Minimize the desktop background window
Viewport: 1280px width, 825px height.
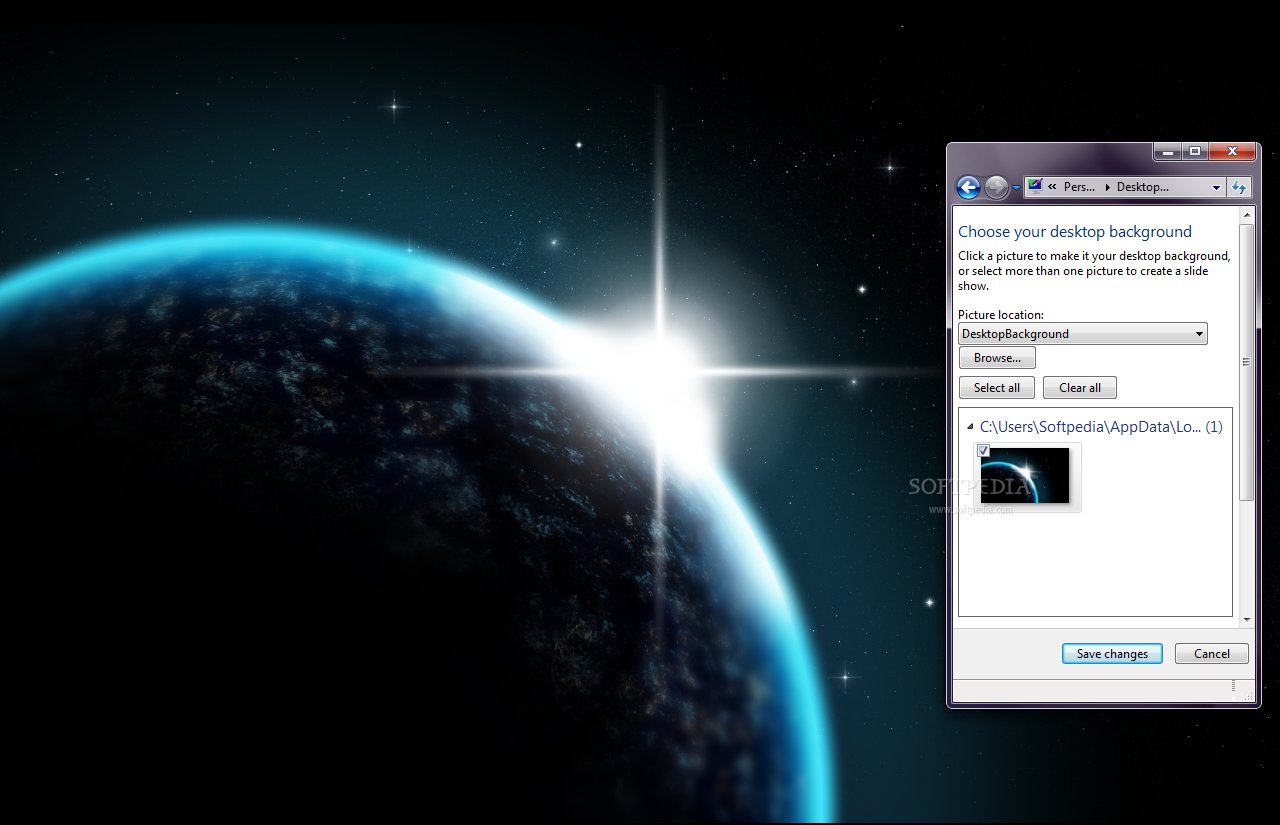point(1167,152)
